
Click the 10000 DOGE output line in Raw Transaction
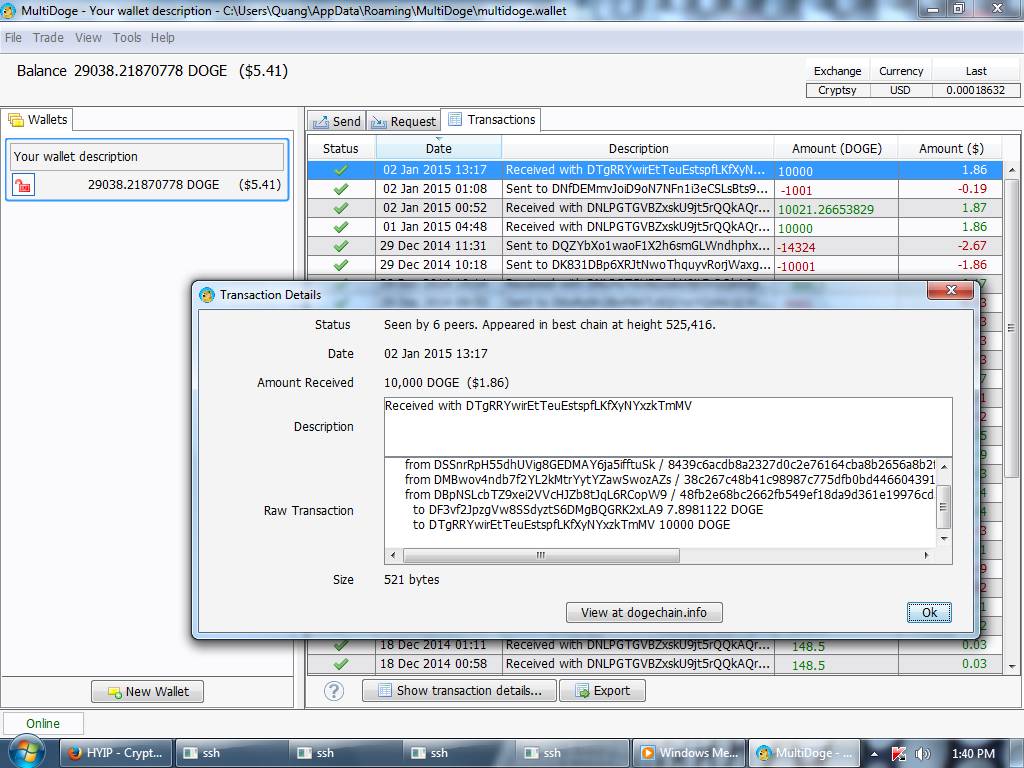click(571, 525)
